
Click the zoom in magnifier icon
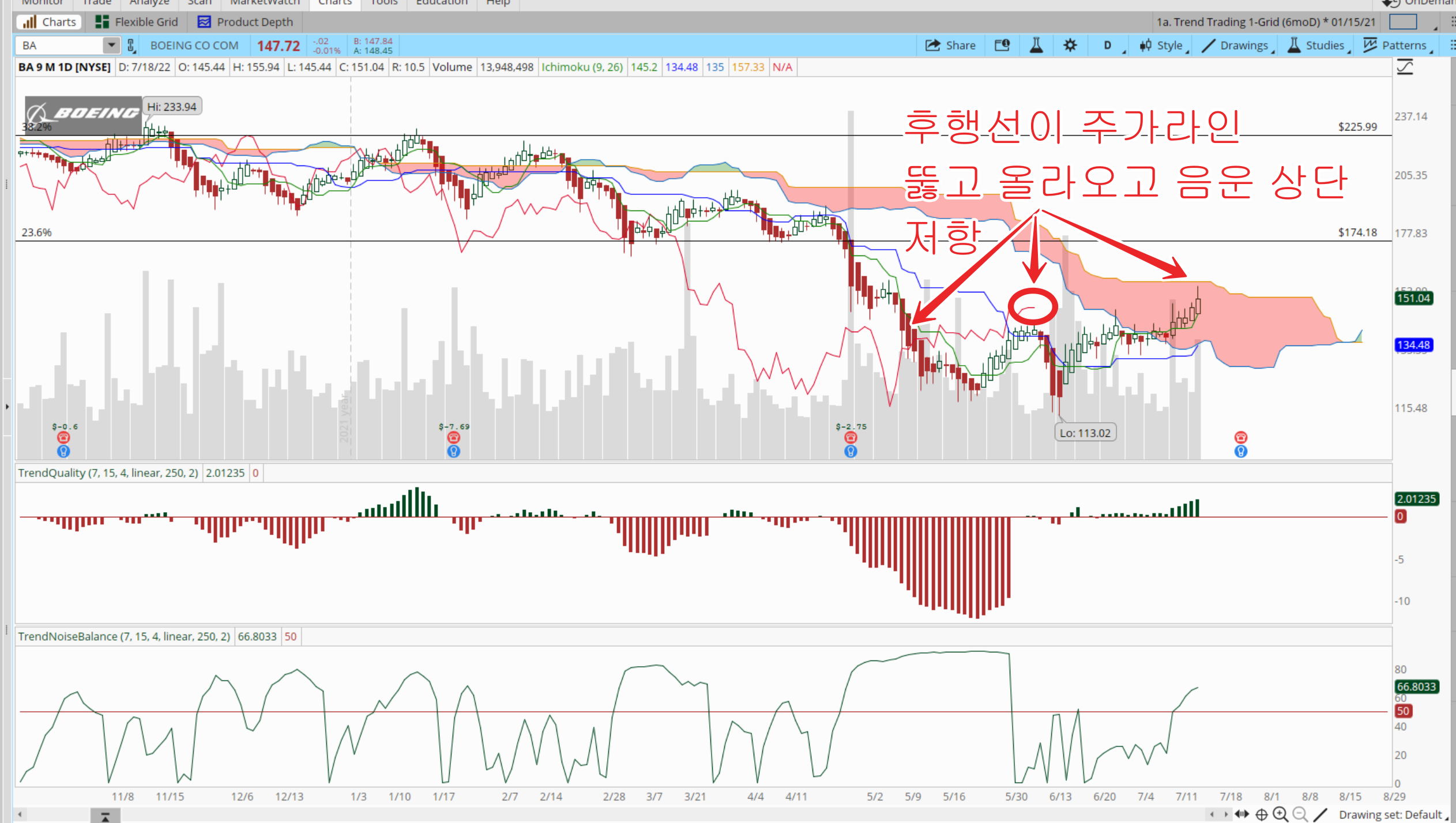[x=1280, y=814]
